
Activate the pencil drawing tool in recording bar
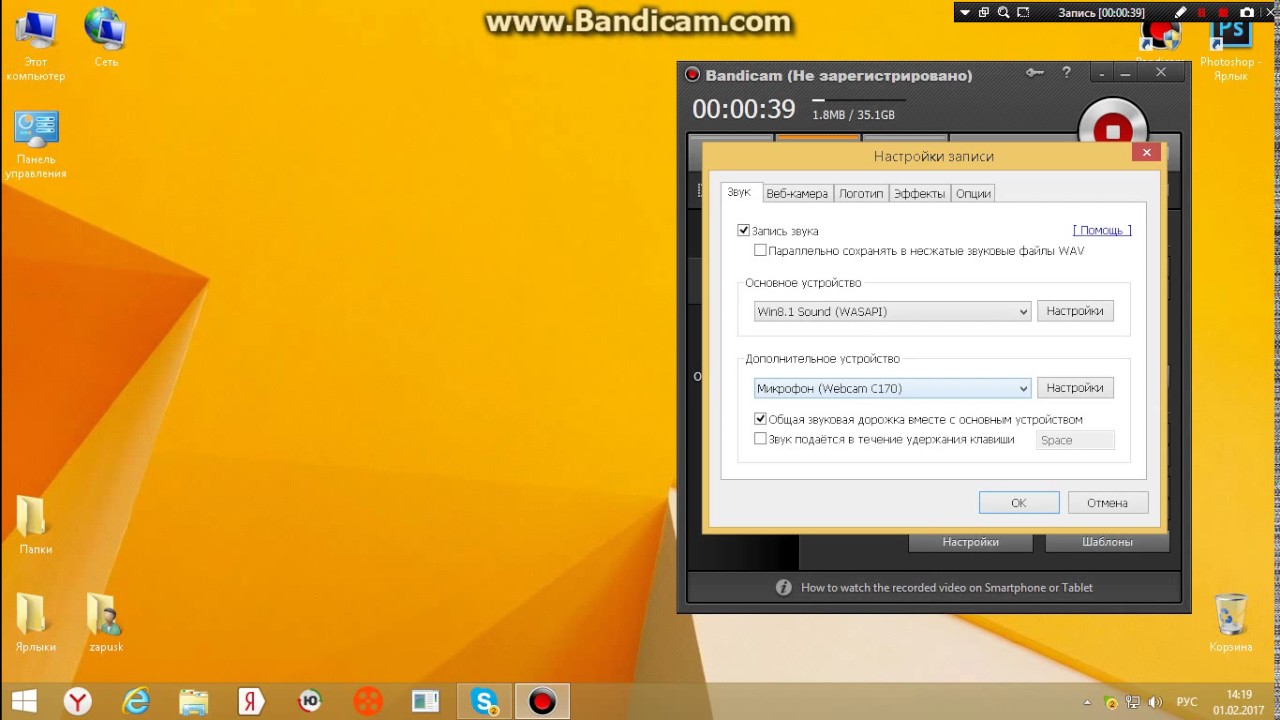[1181, 13]
